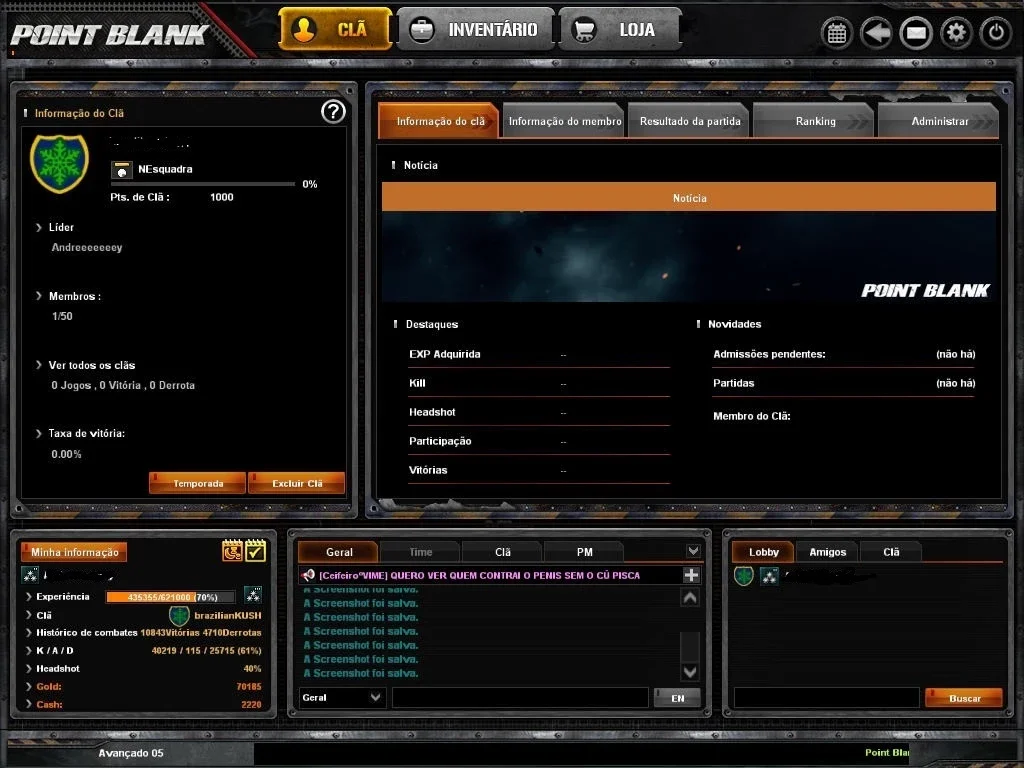Expand Ver todos os clãs chevron
This screenshot has width=1024, height=768.
pyautogui.click(x=39, y=364)
